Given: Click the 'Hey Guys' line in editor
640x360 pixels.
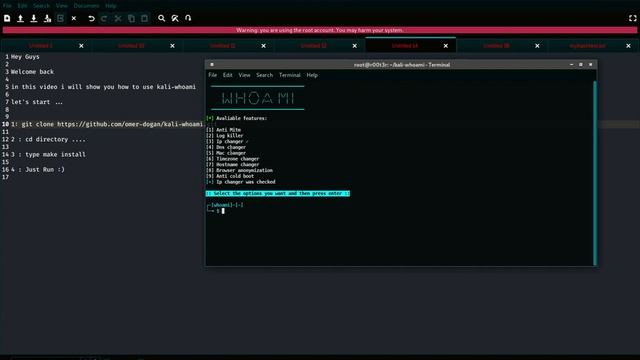Looking at the screenshot, I should 25,57.
